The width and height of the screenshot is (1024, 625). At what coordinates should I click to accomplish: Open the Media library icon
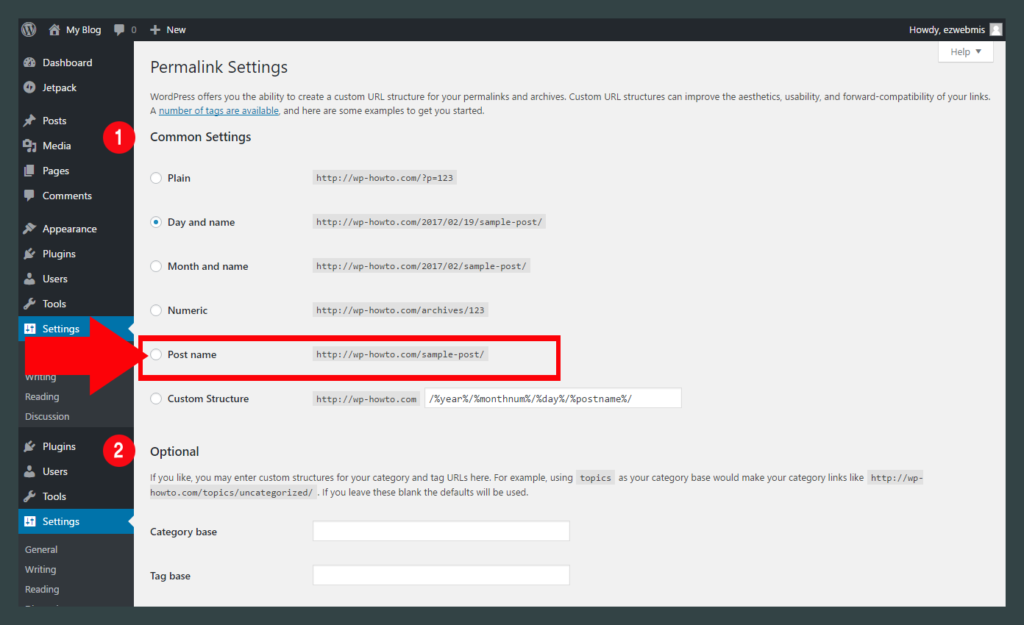coord(29,146)
